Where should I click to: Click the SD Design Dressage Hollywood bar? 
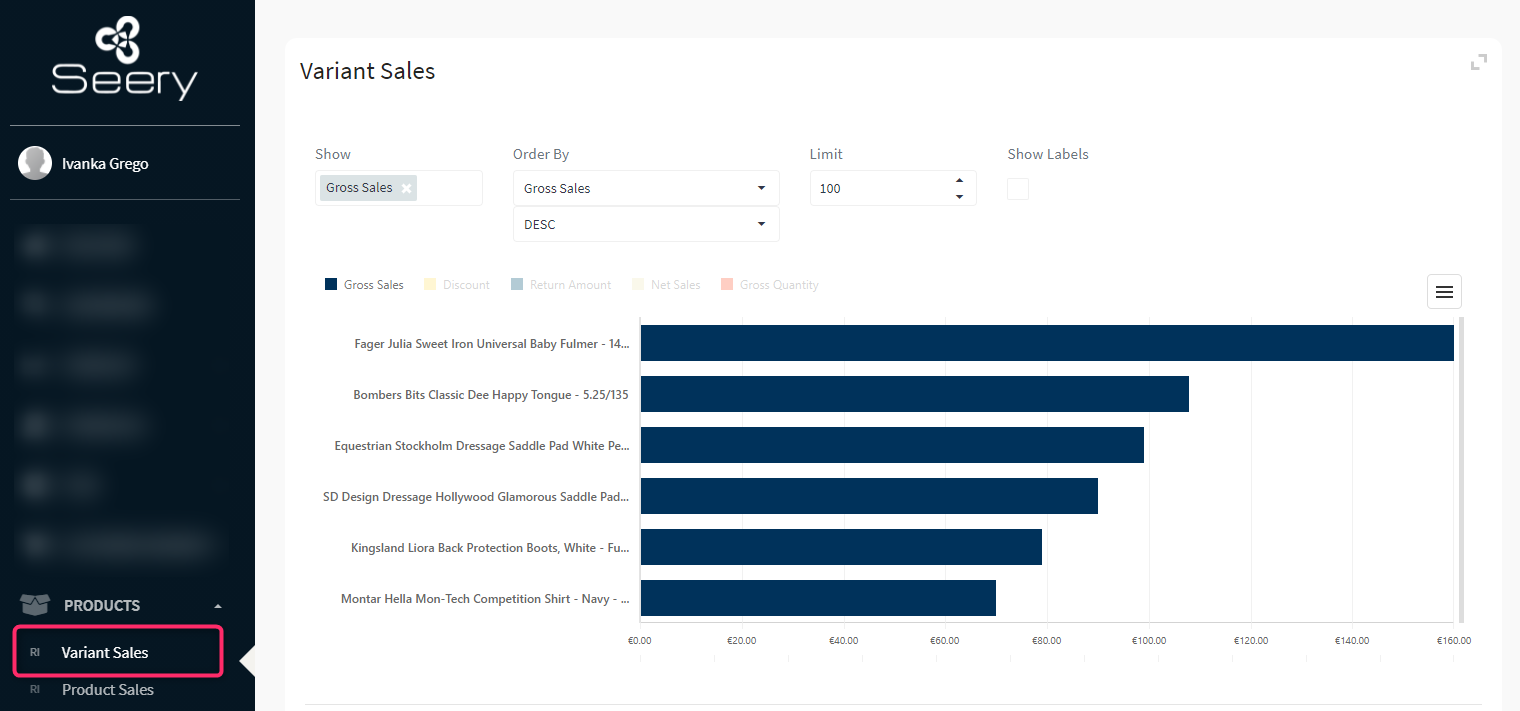point(869,496)
